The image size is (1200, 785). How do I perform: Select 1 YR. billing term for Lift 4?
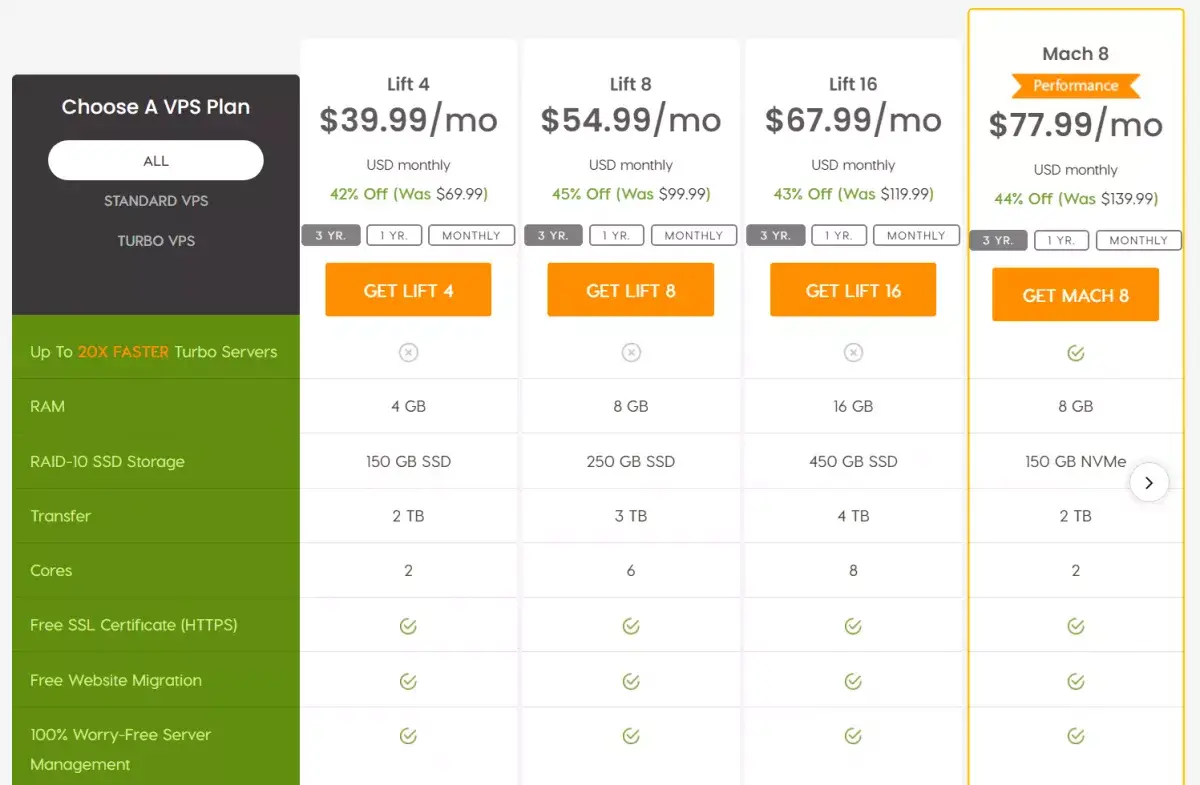coord(394,236)
